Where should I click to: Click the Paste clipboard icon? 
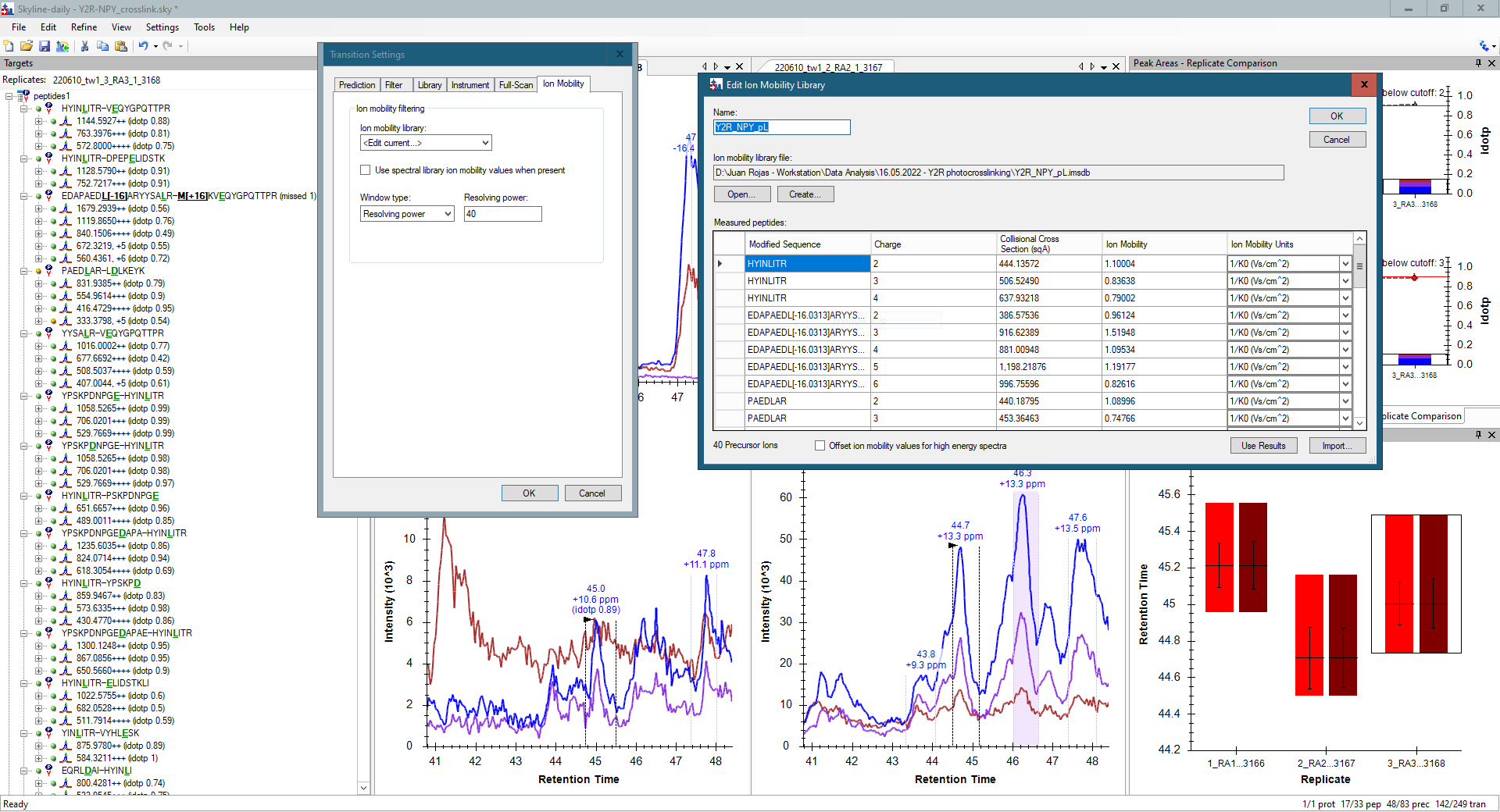pyautogui.click(x=120, y=46)
